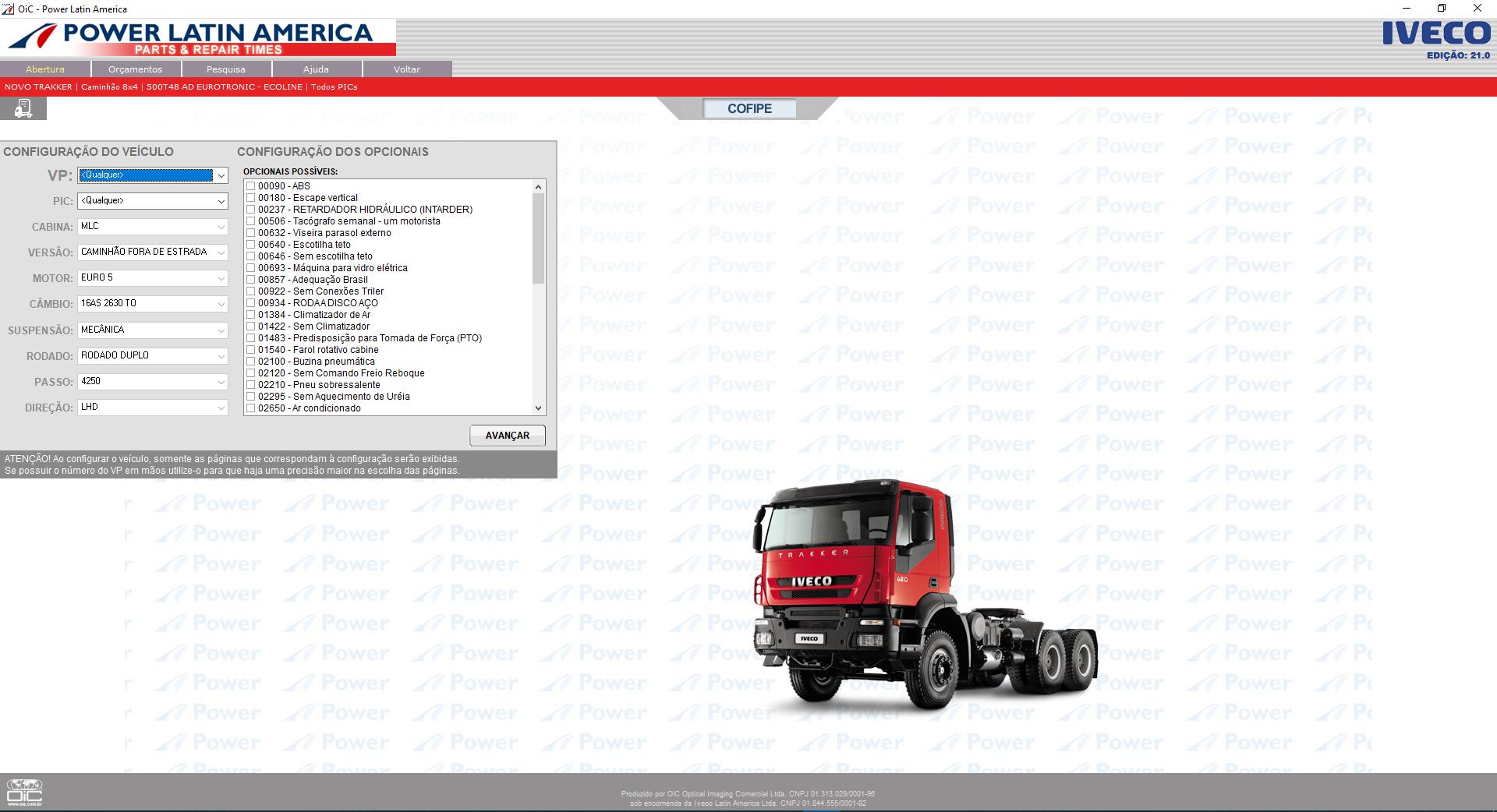Enable 01384 - Climatizador de Ar
Screen dimensions: 1497x812
pyautogui.click(x=251, y=315)
